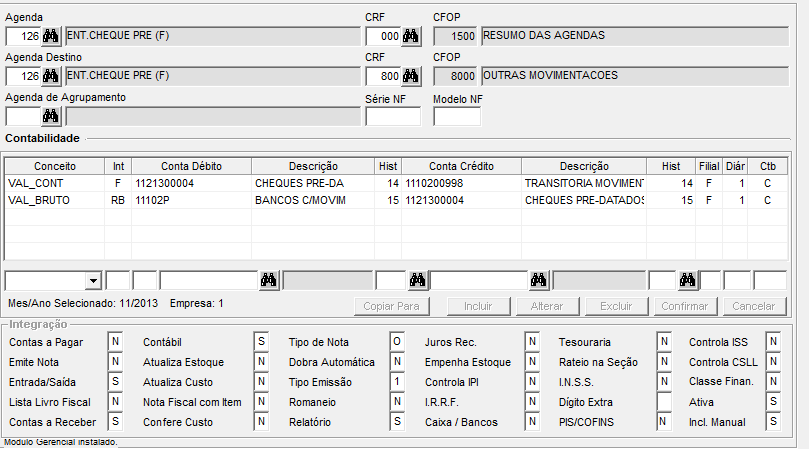Open the Conceito dropdown below the grid
Viewport: 809px width, 449px height.
click(93, 281)
